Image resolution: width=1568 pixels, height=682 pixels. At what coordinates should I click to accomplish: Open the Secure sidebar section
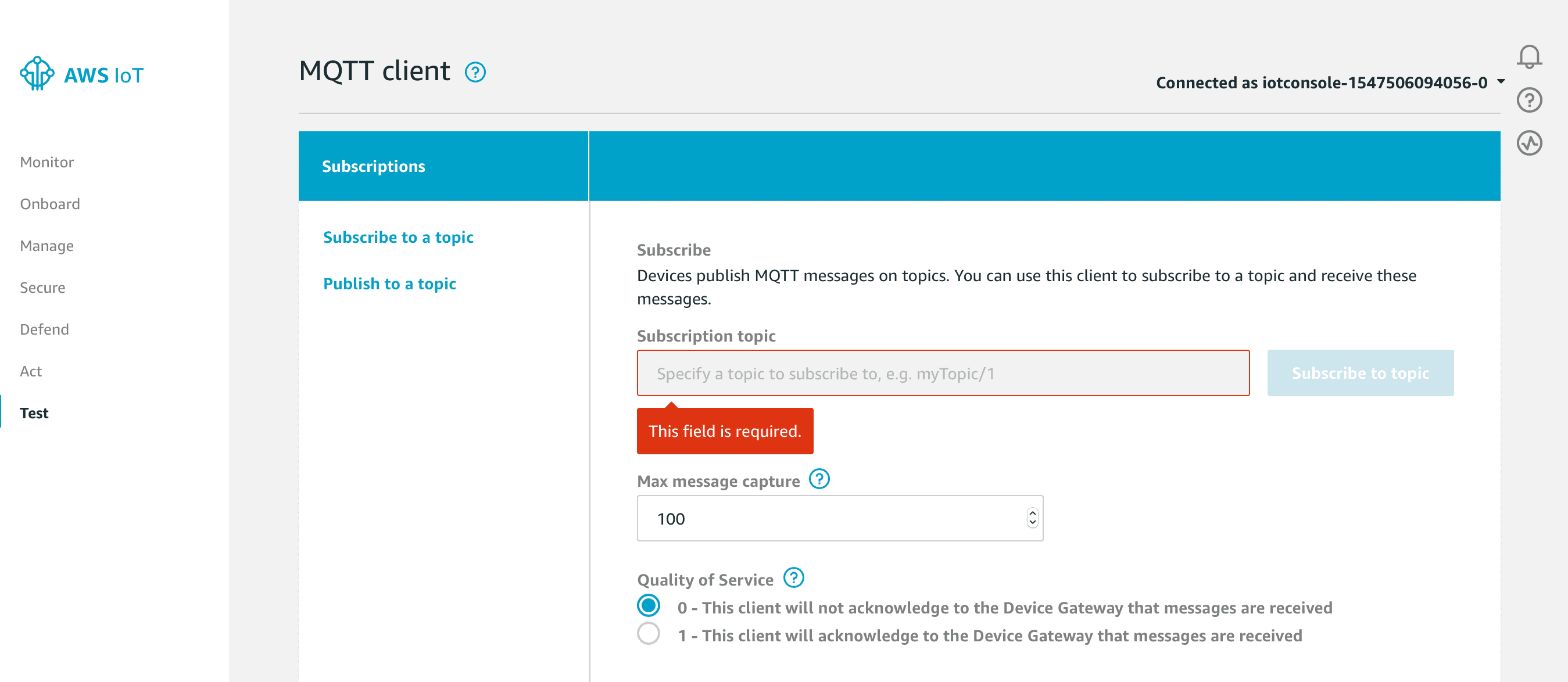(42, 288)
